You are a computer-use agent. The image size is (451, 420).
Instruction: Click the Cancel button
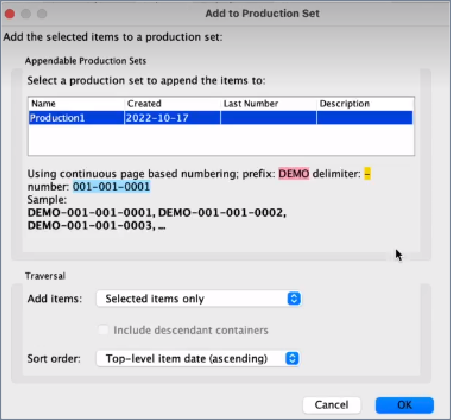331,405
